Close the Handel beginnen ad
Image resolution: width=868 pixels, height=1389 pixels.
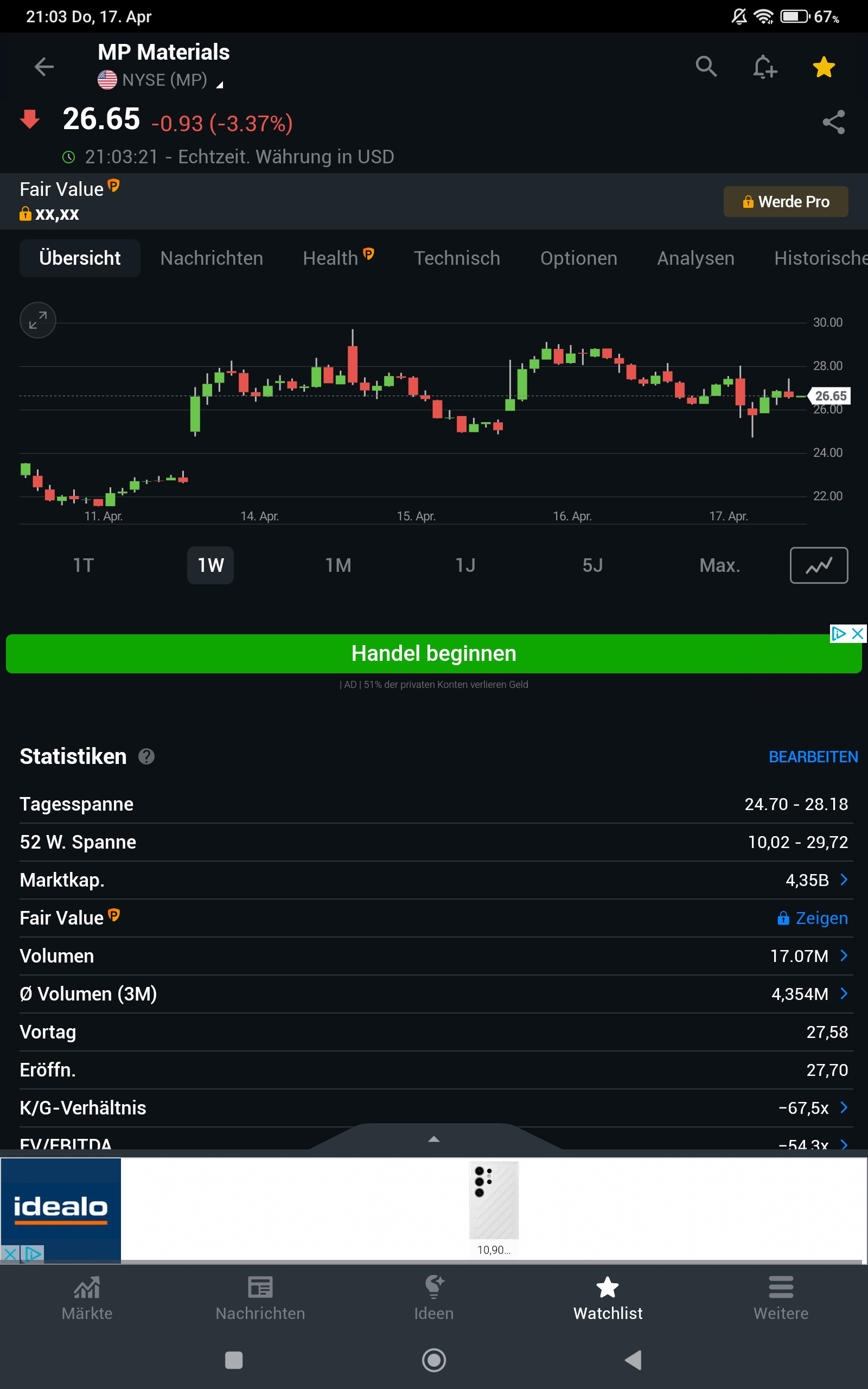[x=857, y=634]
